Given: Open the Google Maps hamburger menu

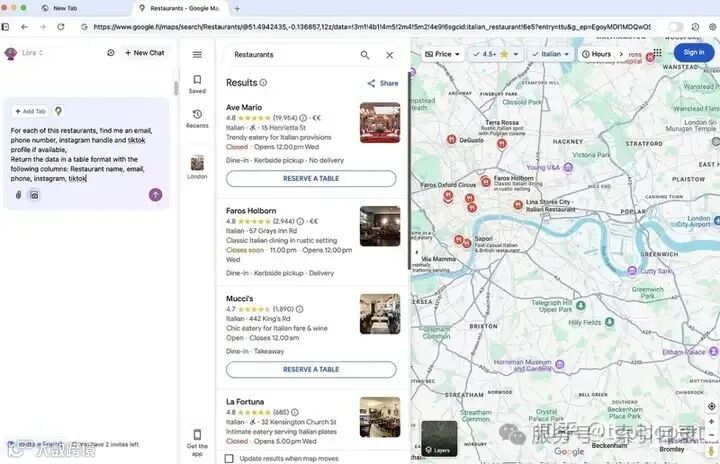Looking at the screenshot, I should tap(197, 55).
